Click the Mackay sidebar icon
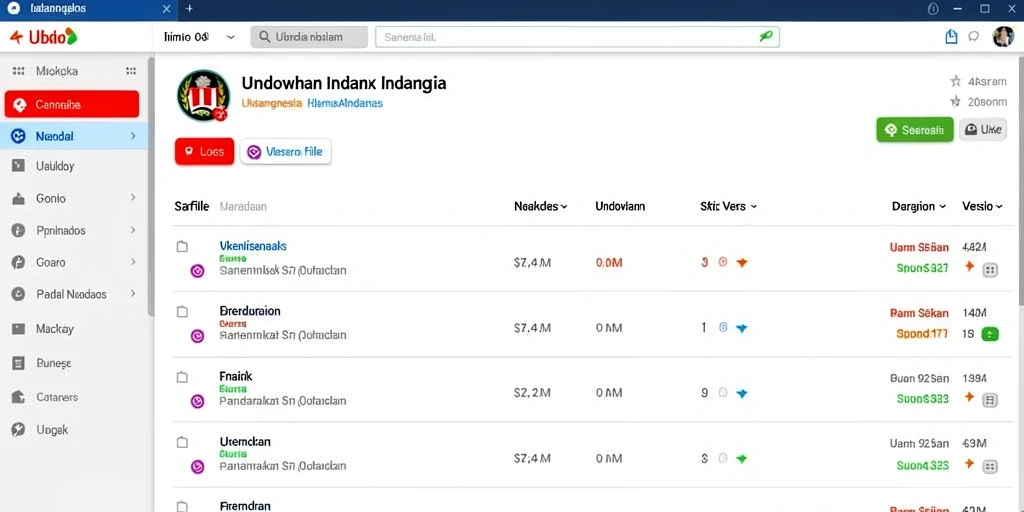 (x=18, y=329)
